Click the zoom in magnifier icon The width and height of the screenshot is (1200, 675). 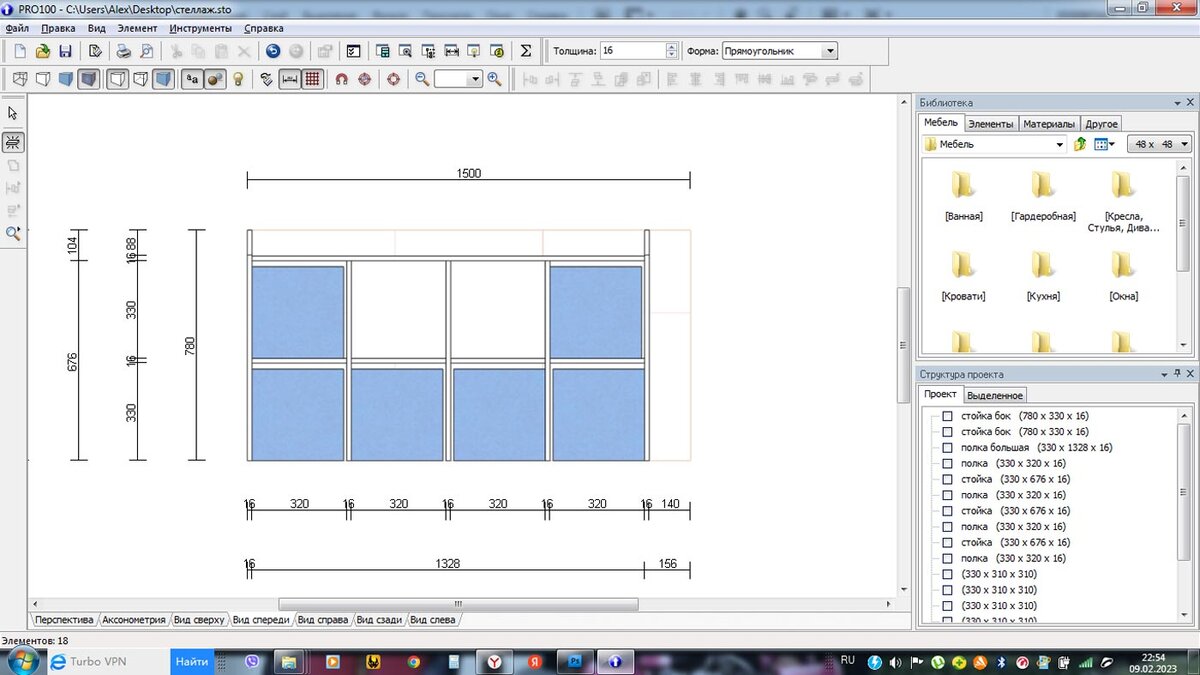(494, 79)
